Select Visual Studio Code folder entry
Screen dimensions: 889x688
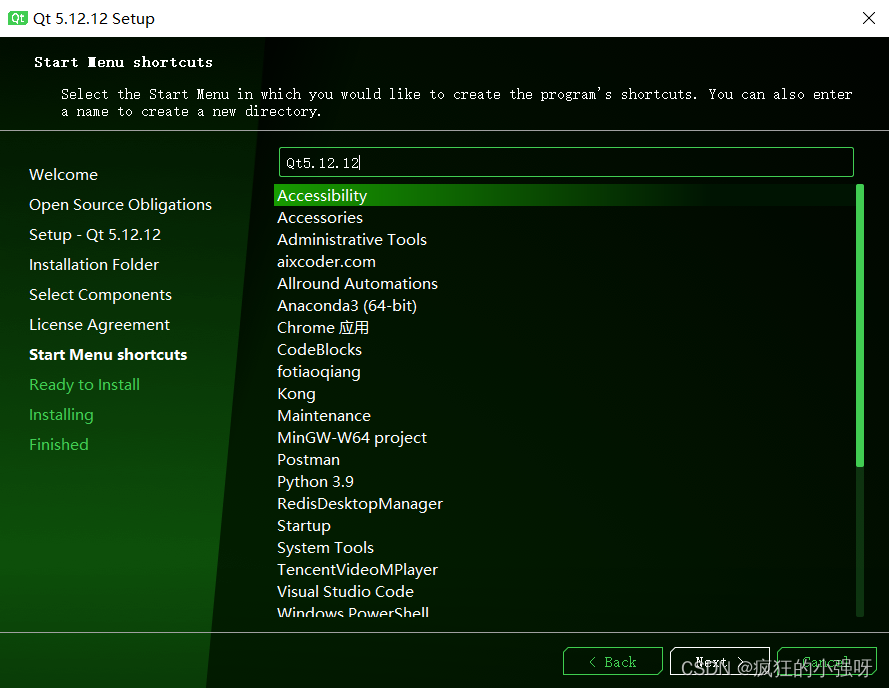(564, 592)
